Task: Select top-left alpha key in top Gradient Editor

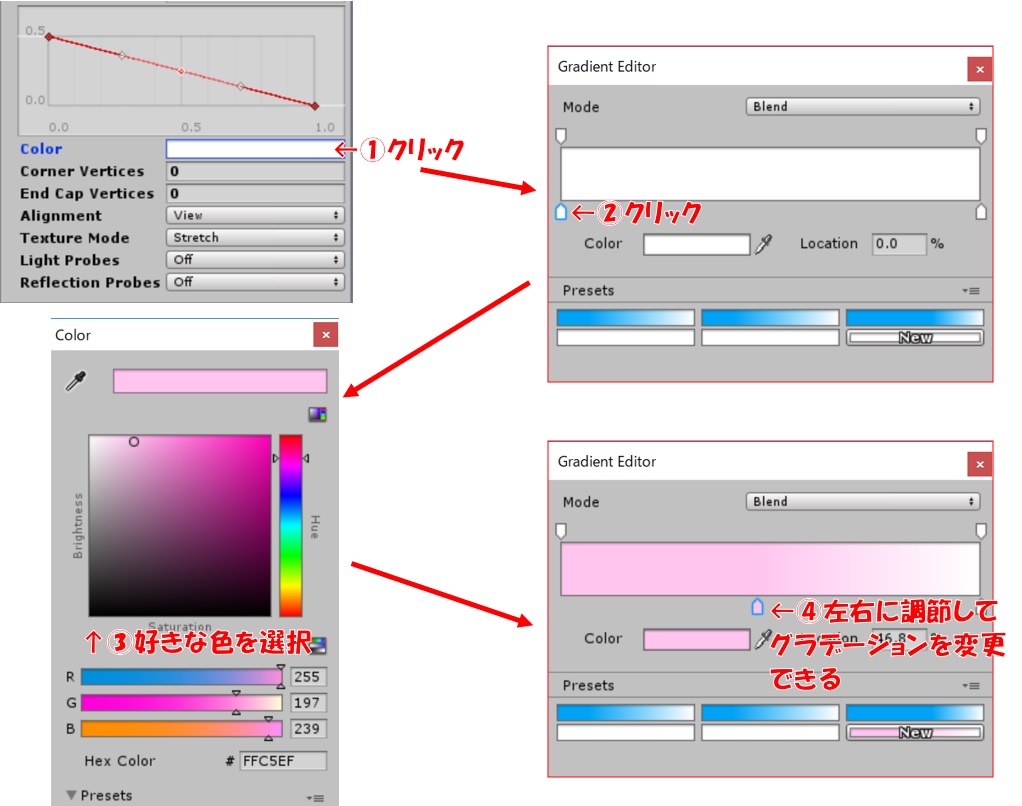Action: 561,135
